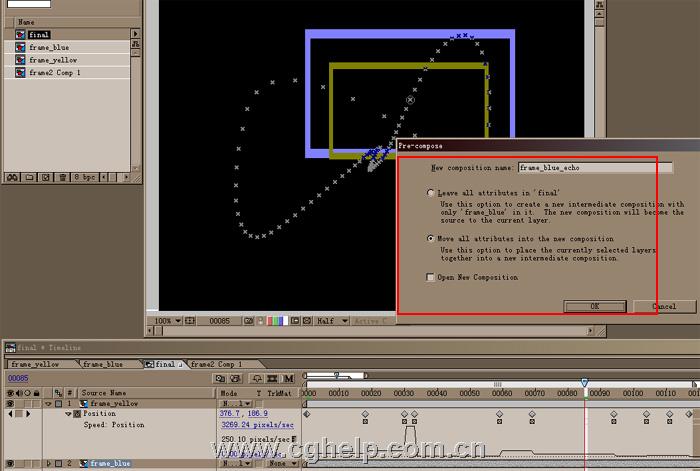Viewport: 700px width, 471px height.
Task: Toggle the shy layers switch in timeline
Action: point(257,379)
